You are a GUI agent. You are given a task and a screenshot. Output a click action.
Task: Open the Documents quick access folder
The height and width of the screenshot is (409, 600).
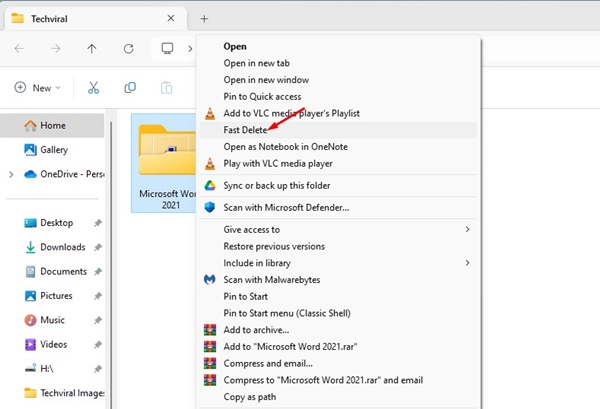click(x=56, y=271)
